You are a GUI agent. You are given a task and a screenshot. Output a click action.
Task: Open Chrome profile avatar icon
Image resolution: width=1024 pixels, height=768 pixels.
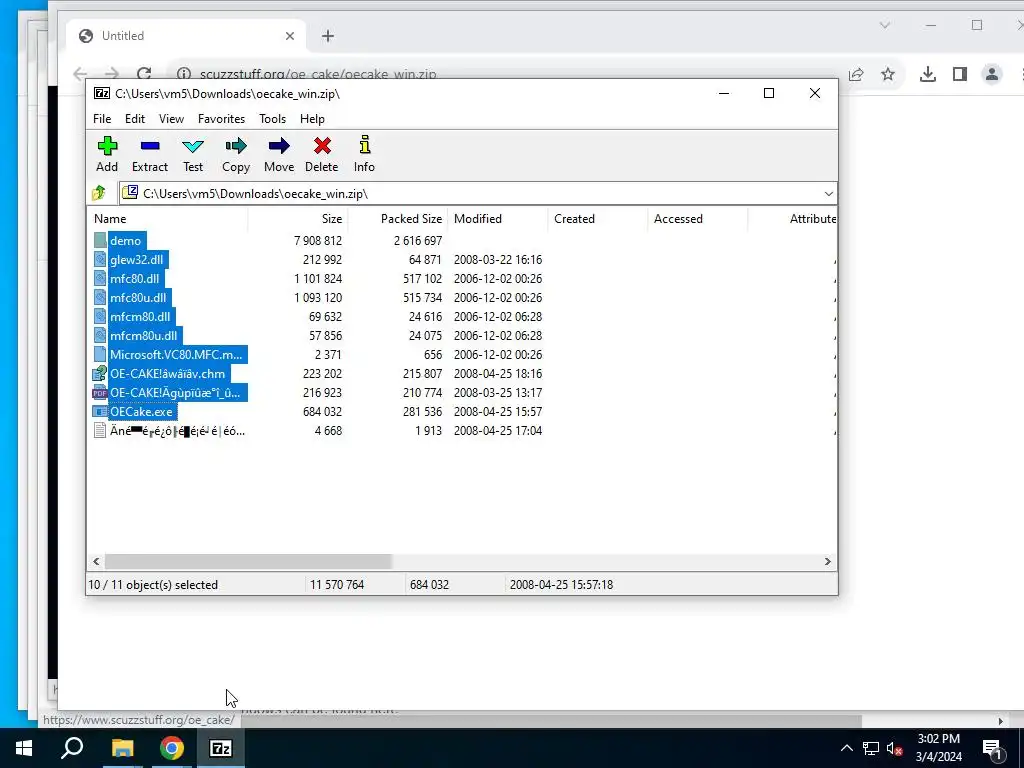[x=991, y=74]
